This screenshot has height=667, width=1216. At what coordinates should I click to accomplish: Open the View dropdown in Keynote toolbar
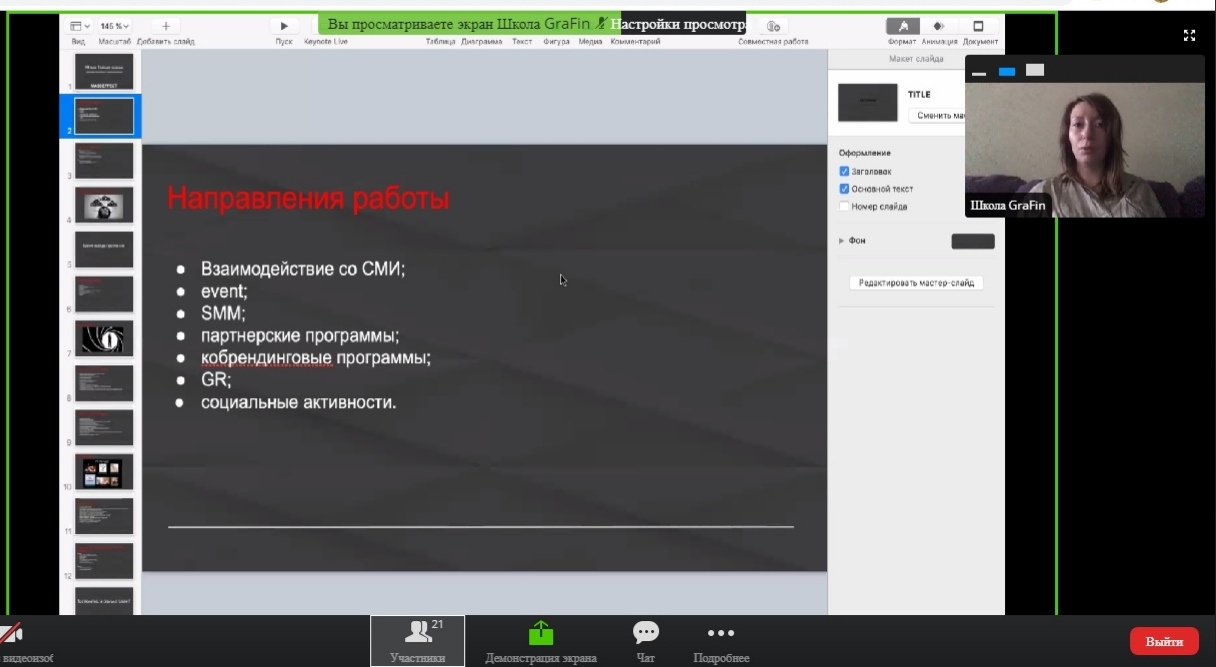coord(79,26)
